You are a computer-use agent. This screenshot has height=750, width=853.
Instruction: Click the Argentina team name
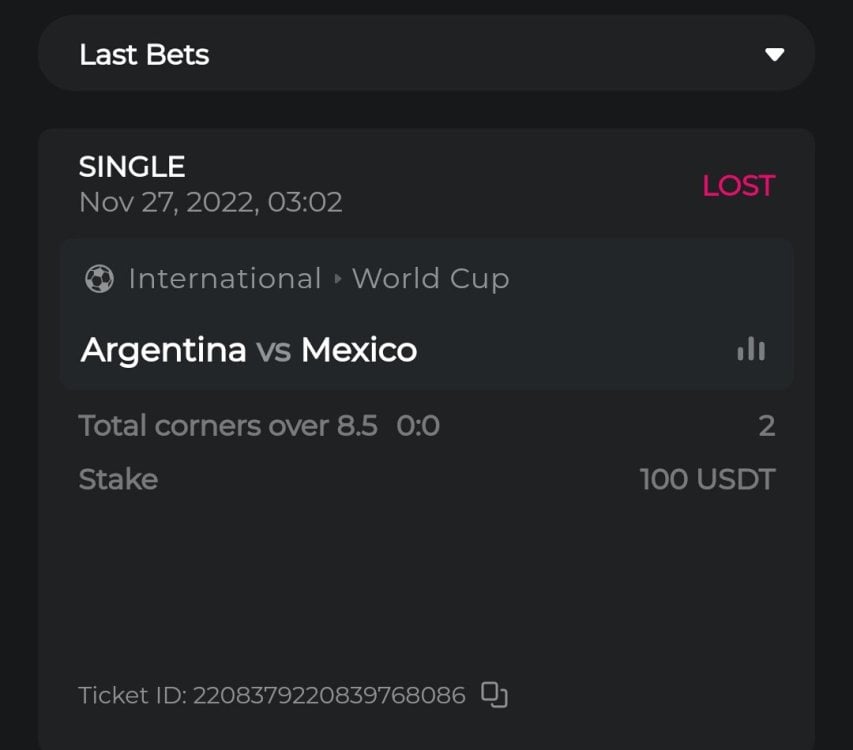point(163,350)
